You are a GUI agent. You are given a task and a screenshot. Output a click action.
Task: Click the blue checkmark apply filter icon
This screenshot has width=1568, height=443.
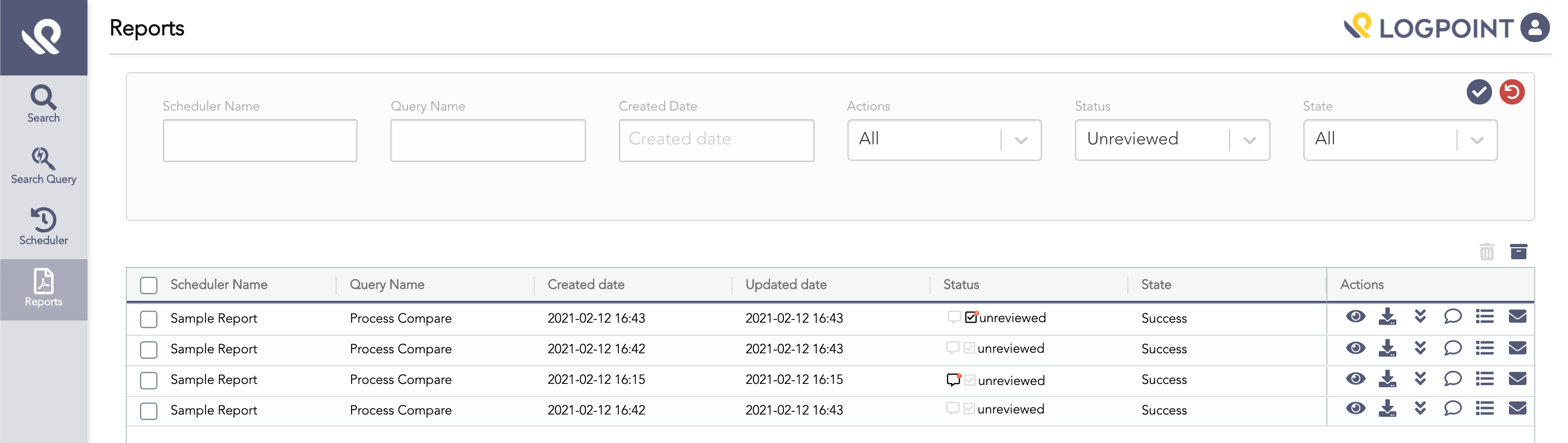pos(1478,92)
